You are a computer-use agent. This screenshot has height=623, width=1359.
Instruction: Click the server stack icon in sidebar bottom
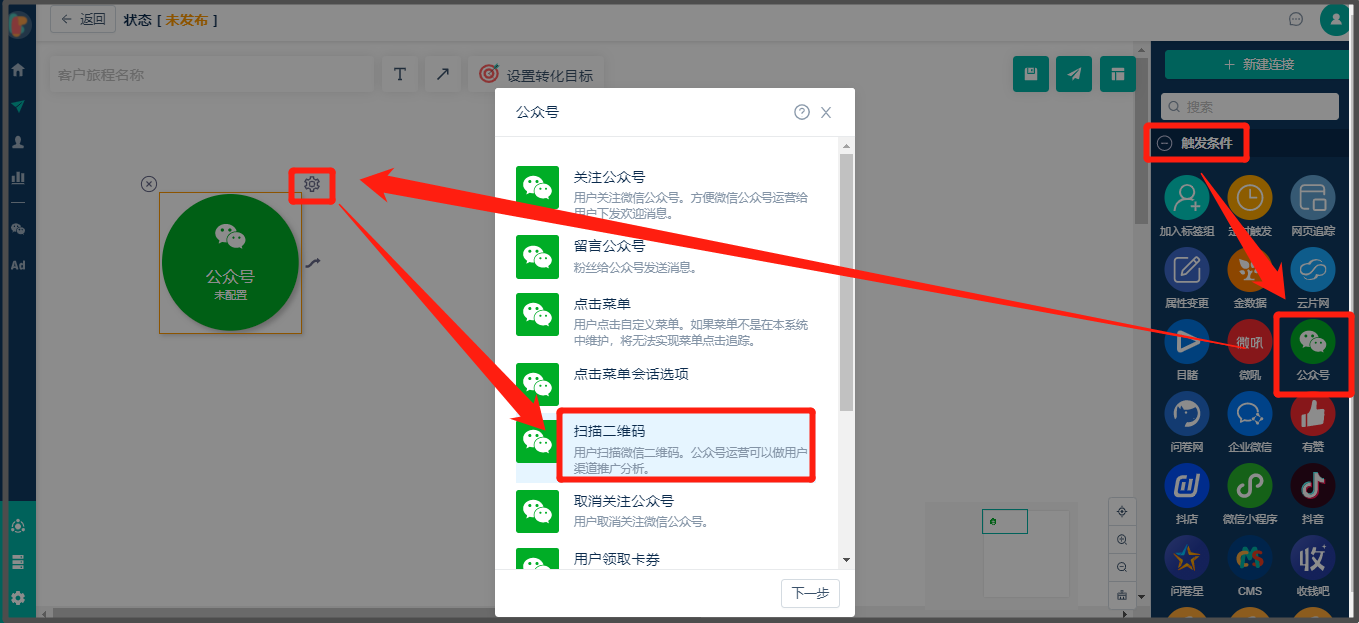coord(18,562)
